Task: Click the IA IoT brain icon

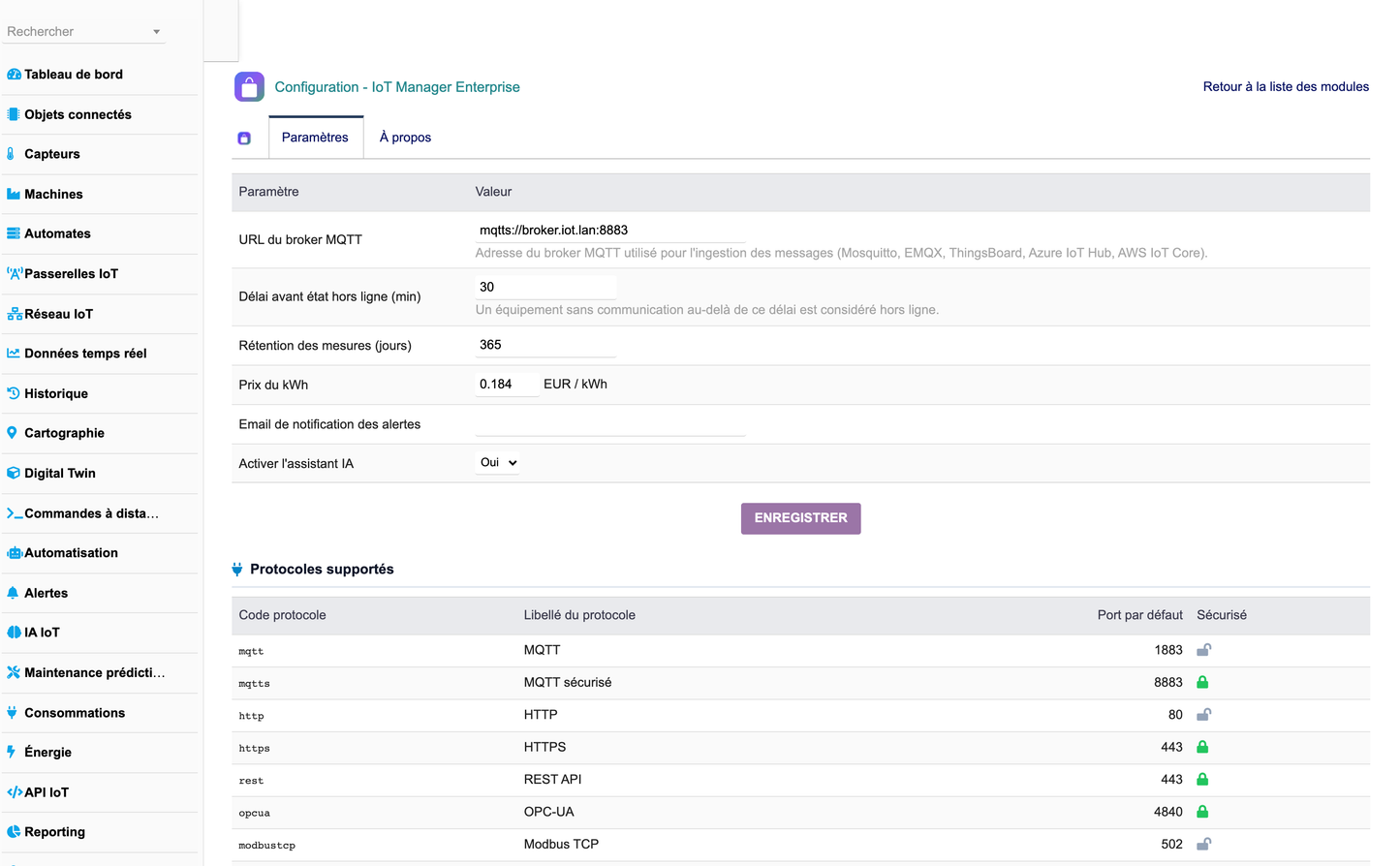Action: click(x=14, y=633)
